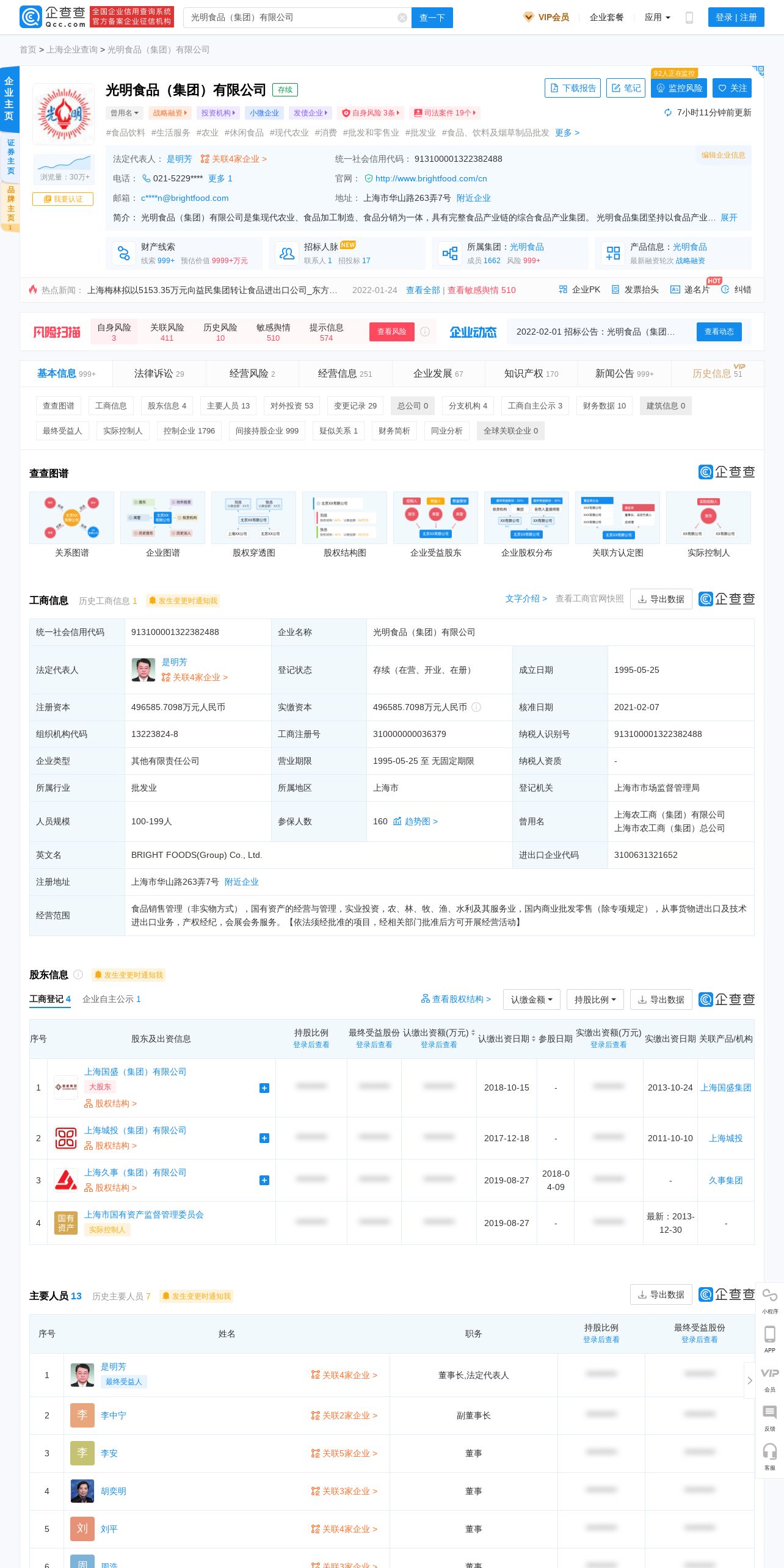Image resolution: width=784 pixels, height=1568 pixels.
Task: Click 企业PK compare icon
Action: tap(579, 289)
